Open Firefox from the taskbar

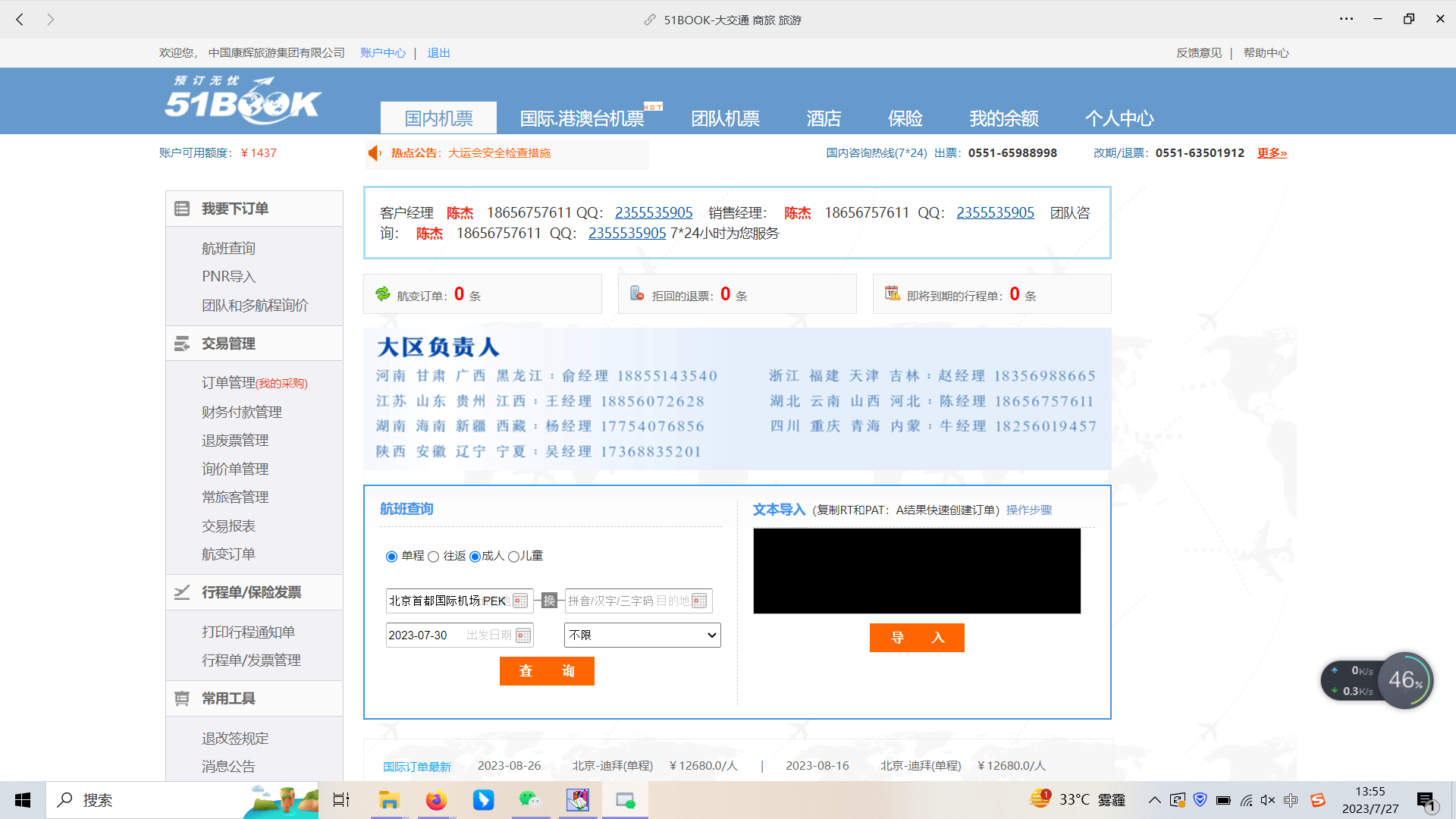[x=436, y=800]
